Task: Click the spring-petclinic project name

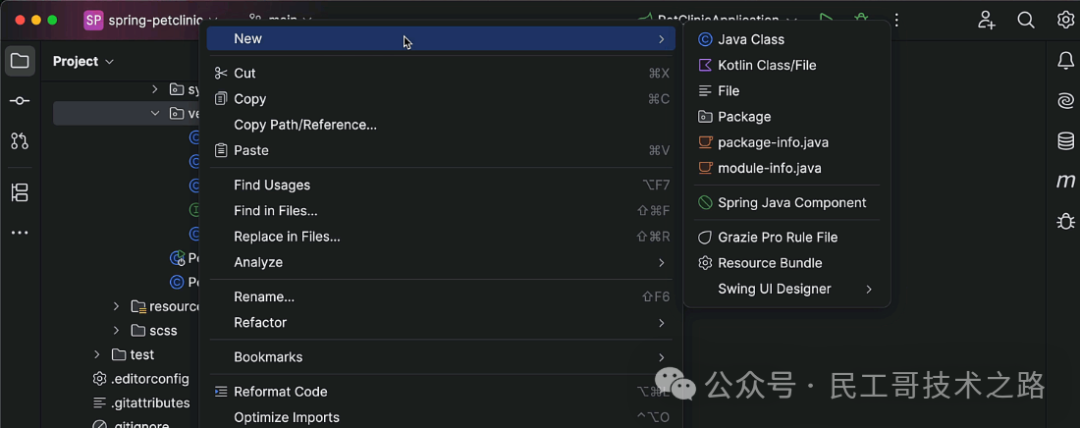Action: (155, 20)
